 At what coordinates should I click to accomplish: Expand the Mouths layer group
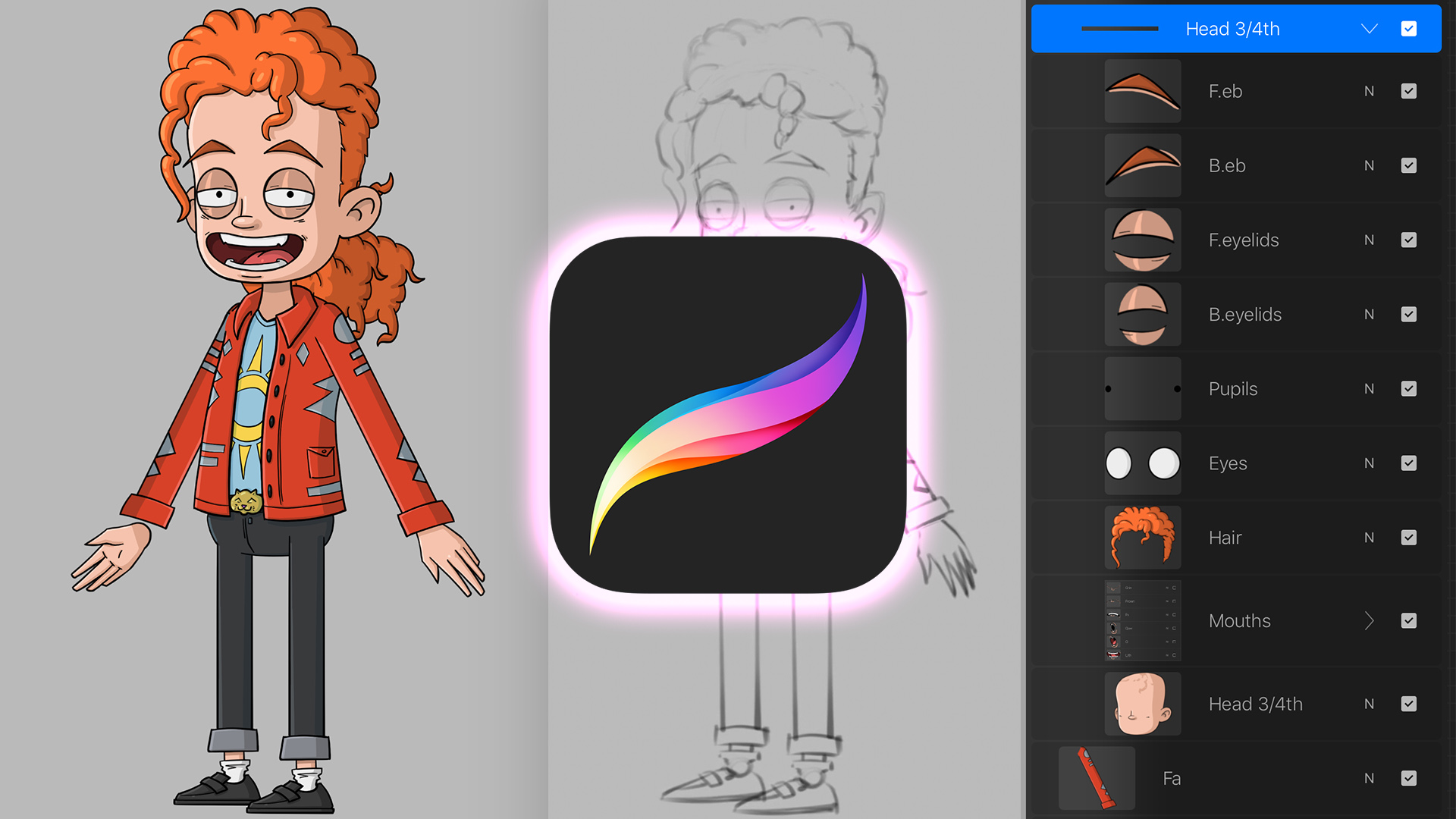(1371, 621)
